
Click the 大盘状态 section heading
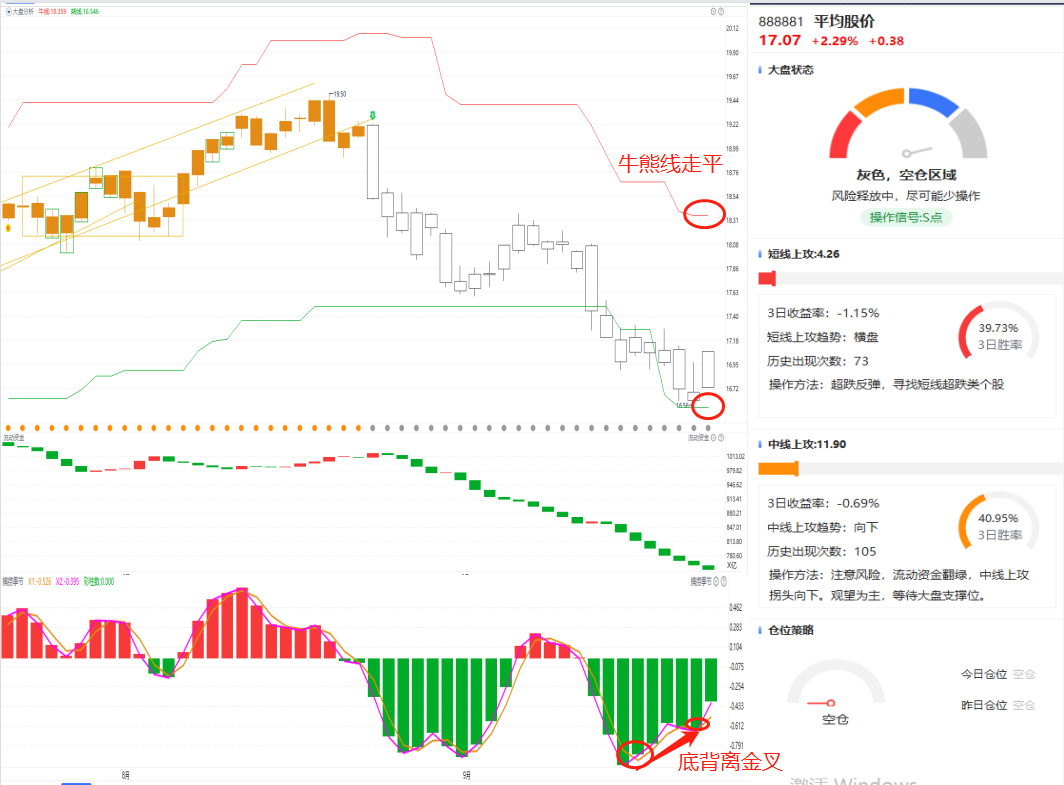pyautogui.click(x=791, y=70)
